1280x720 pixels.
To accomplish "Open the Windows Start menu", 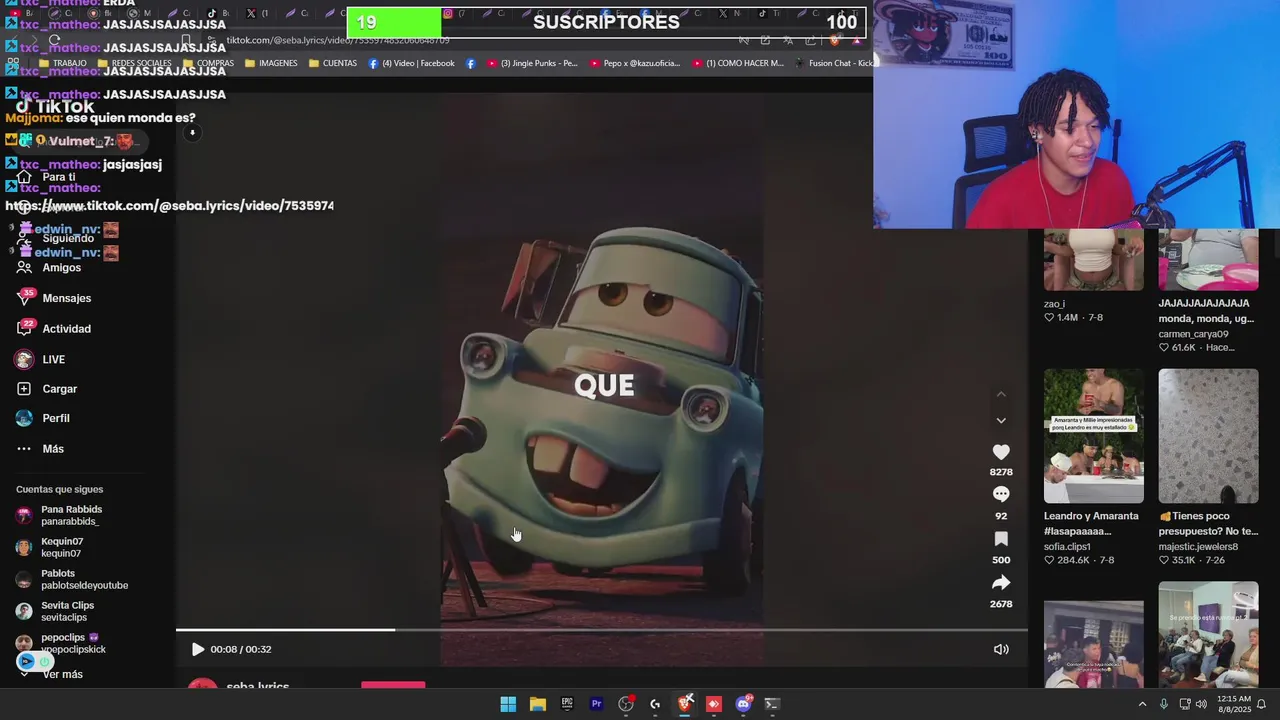I will coord(508,704).
